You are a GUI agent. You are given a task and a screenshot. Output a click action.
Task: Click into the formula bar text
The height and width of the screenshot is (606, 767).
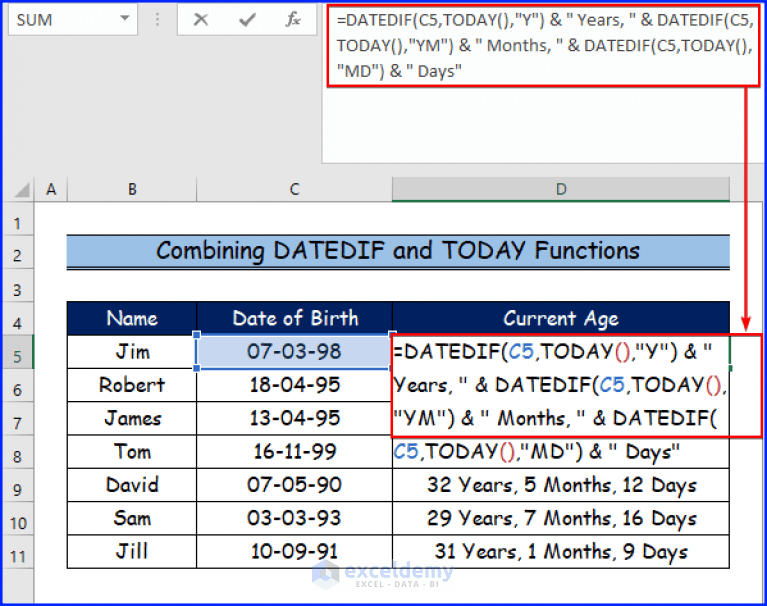pyautogui.click(x=543, y=45)
